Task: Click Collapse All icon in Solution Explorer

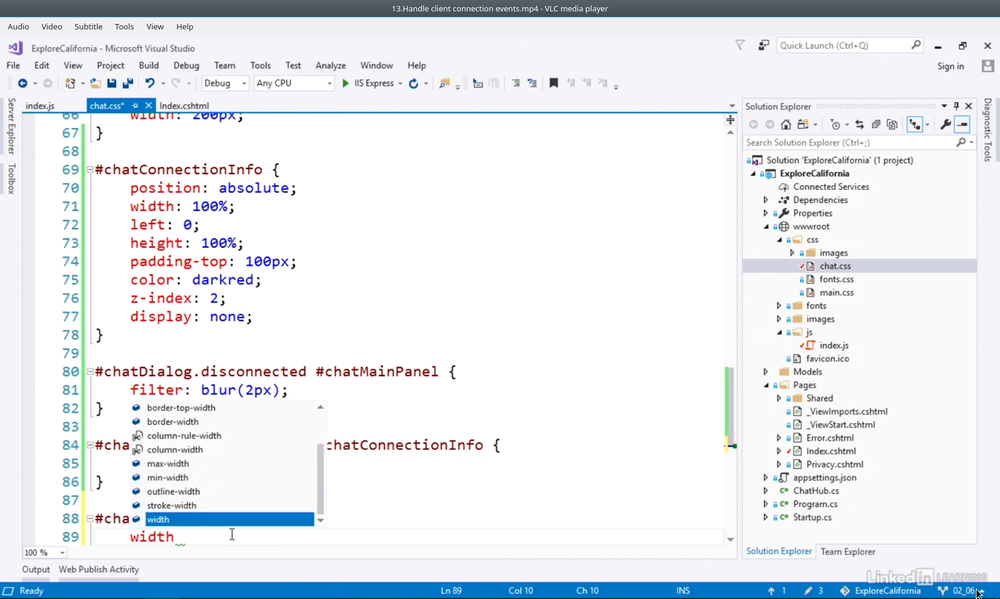Action: pos(876,124)
